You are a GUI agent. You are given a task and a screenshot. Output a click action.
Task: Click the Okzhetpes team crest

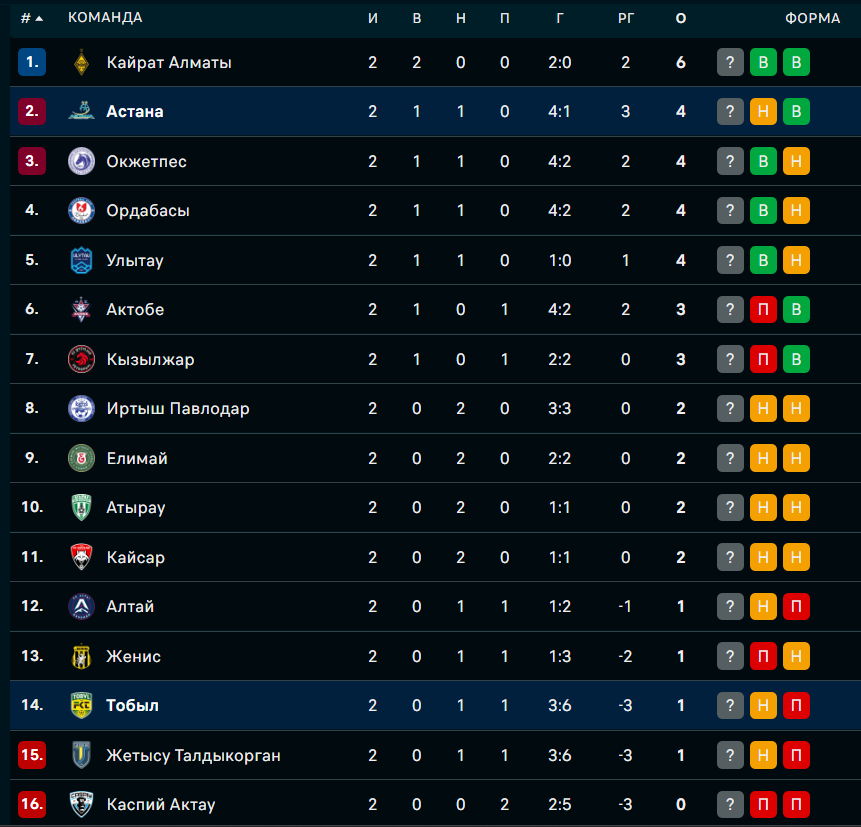point(81,161)
